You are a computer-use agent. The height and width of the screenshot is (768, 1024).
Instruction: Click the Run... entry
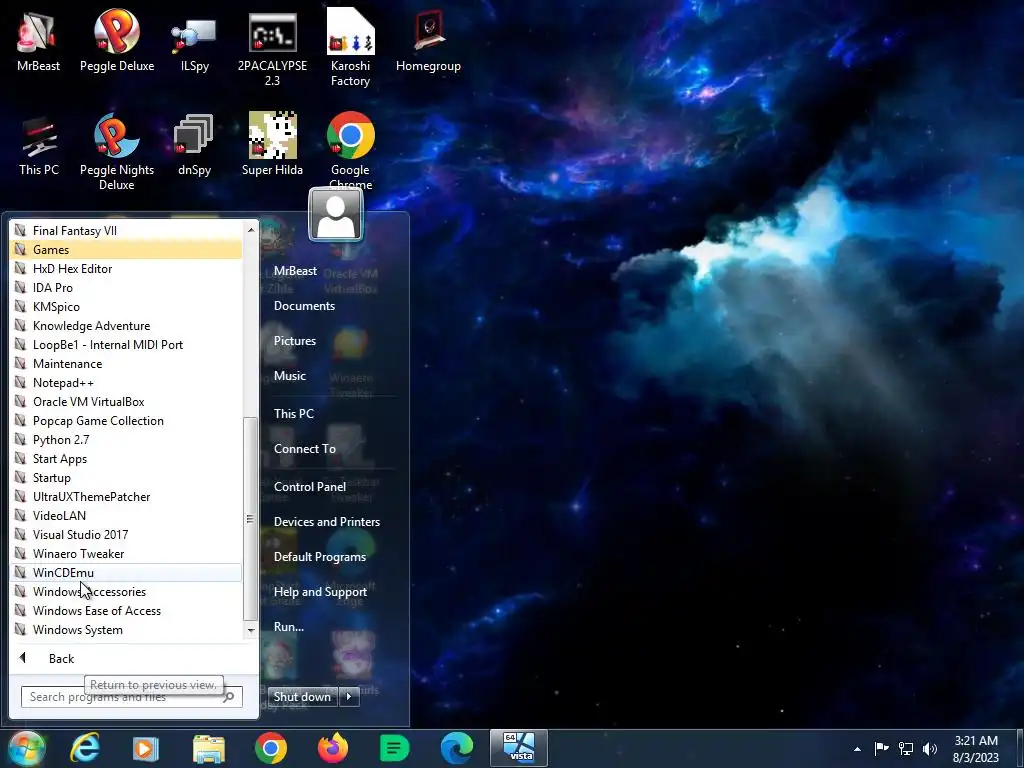[x=289, y=627]
